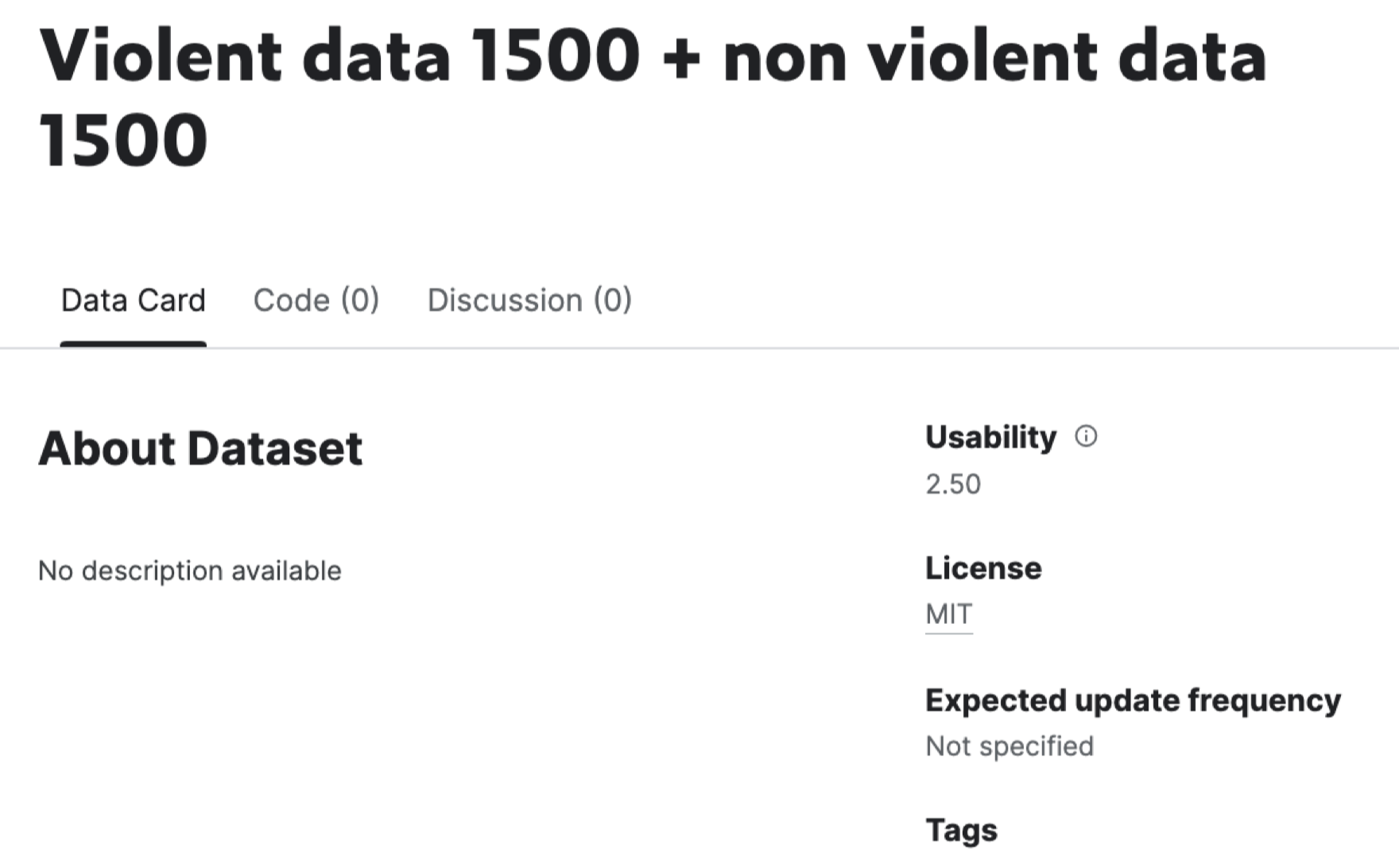This screenshot has height=868, width=1399.
Task: Click the License heading
Action: 983,568
